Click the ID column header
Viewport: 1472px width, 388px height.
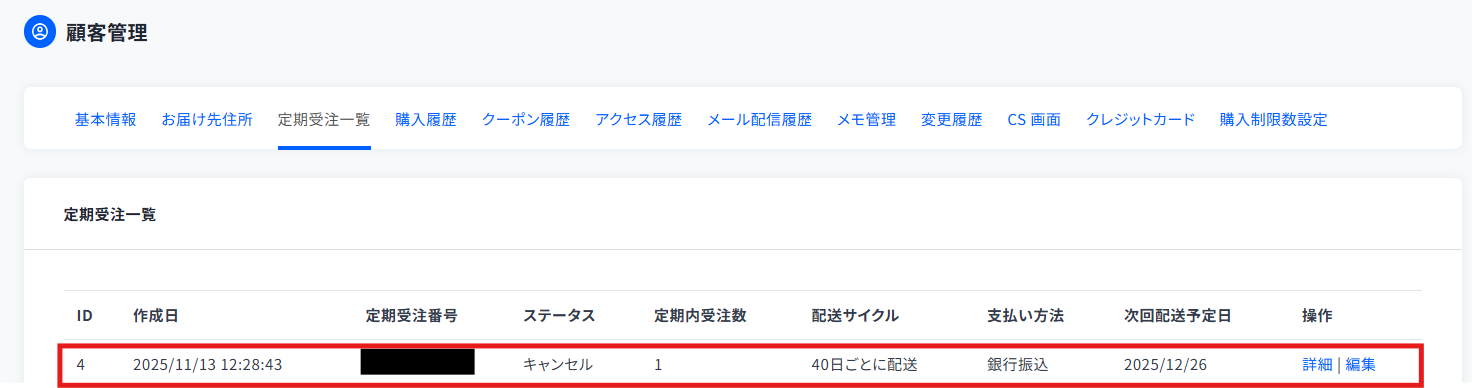(x=85, y=316)
